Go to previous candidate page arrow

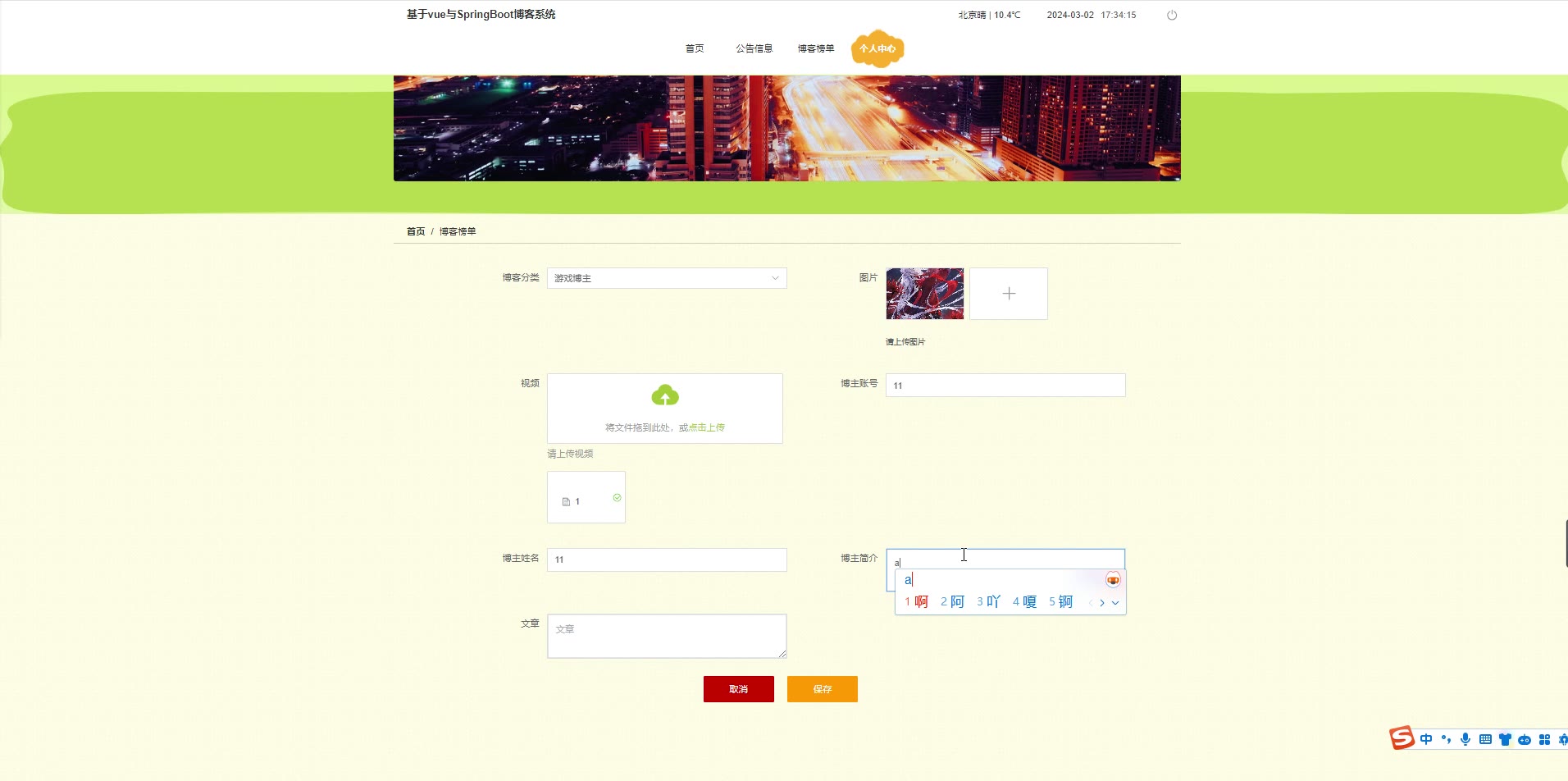1090,603
